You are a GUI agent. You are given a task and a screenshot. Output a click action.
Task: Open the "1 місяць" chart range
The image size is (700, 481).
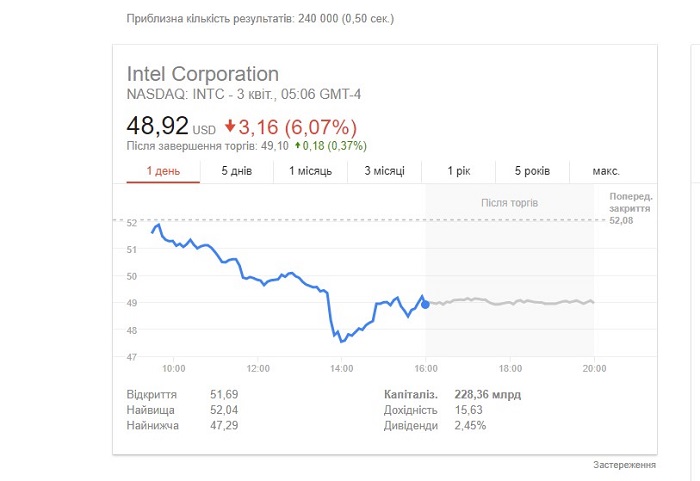[x=310, y=171]
